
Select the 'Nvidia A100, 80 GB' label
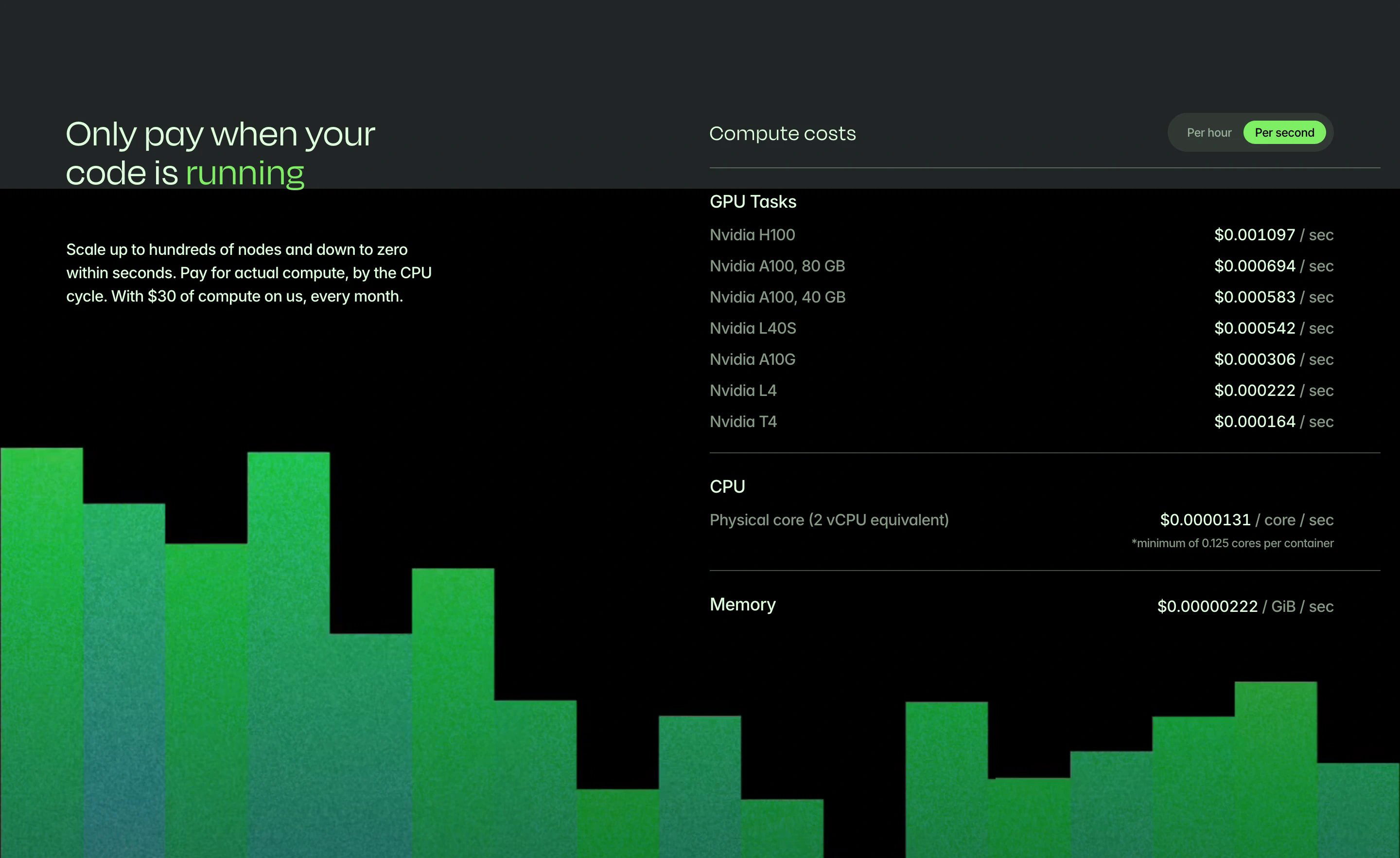tap(777, 266)
